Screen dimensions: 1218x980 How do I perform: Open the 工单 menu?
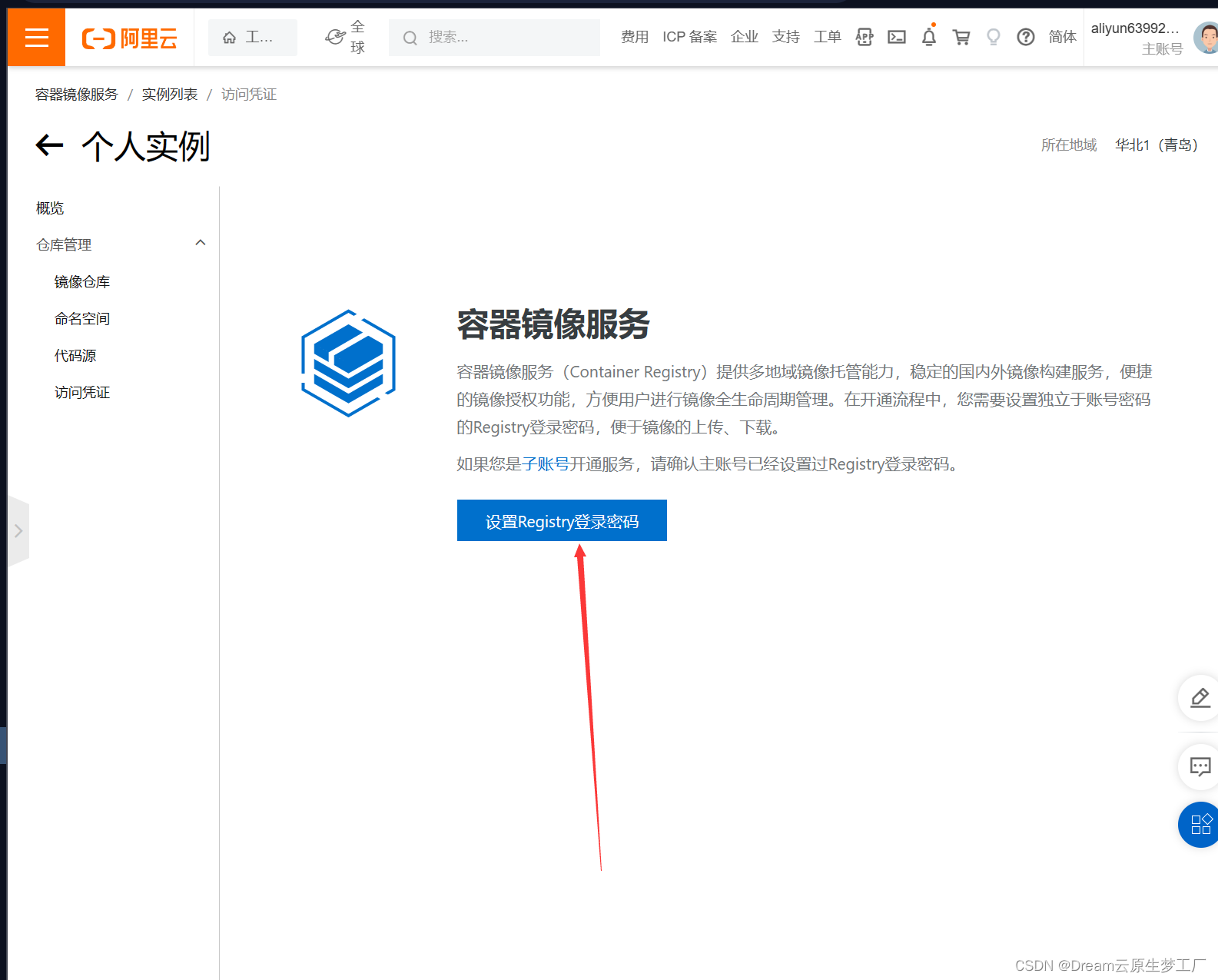(x=827, y=37)
